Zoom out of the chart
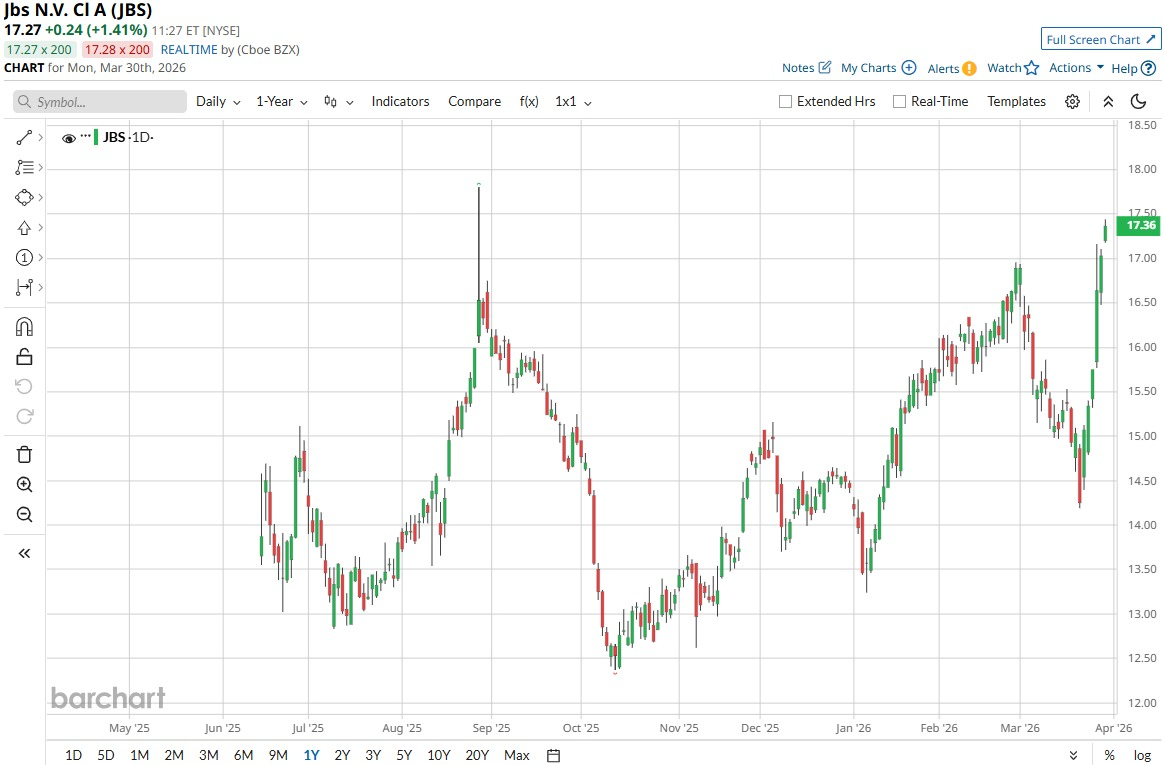The image size is (1164, 765). click(24, 514)
